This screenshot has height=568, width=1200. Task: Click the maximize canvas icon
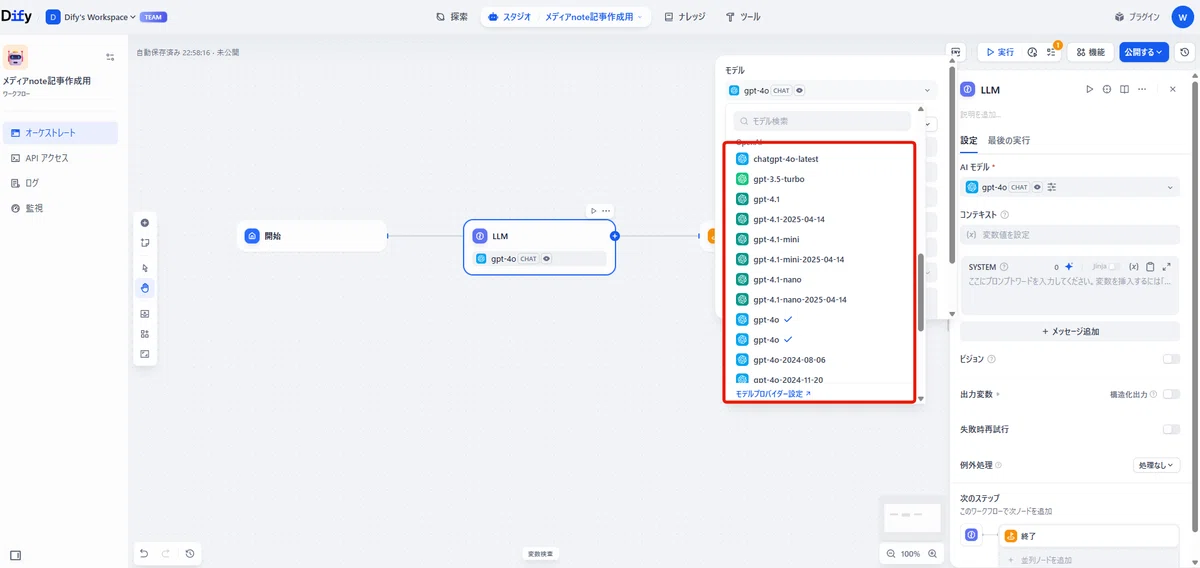(x=145, y=354)
